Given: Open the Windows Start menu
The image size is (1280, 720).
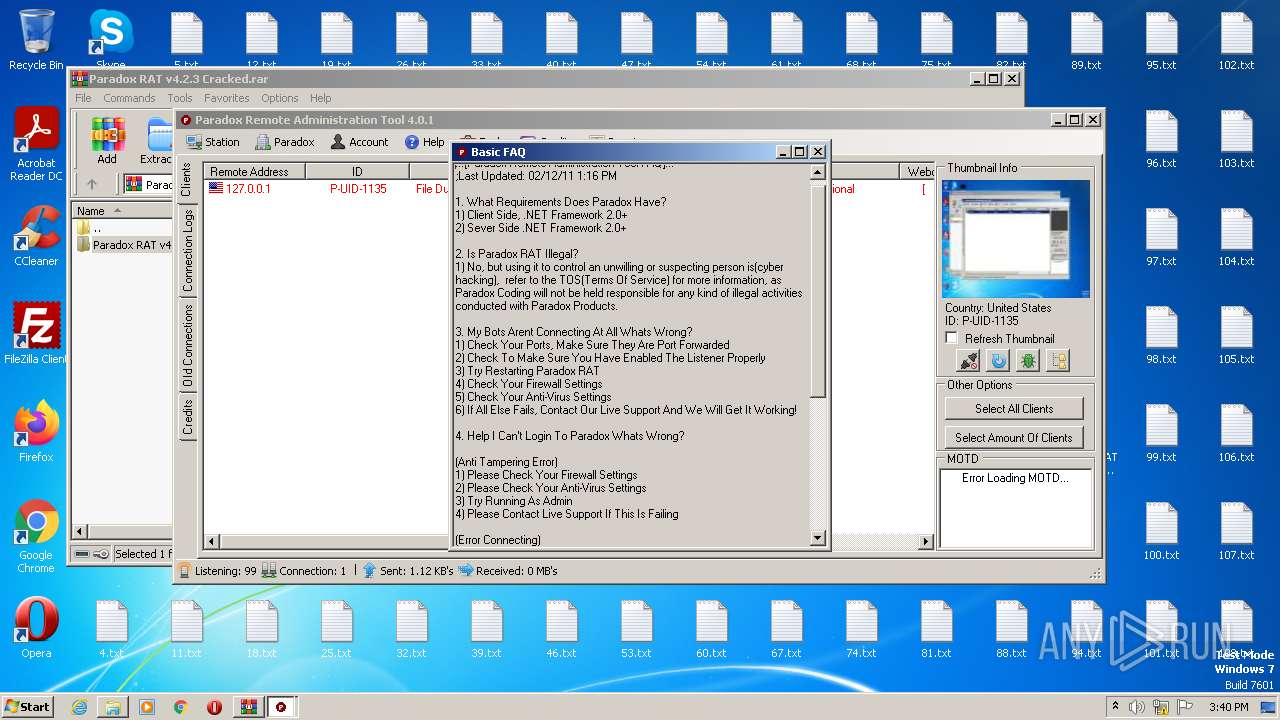Looking at the screenshot, I should point(28,706).
